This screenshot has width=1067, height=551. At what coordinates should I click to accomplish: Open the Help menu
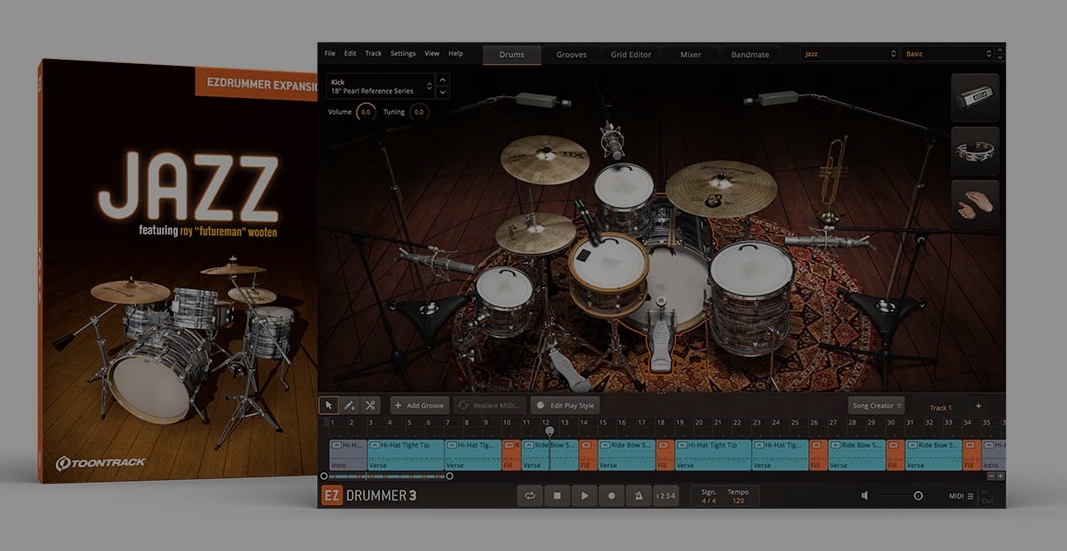click(456, 53)
